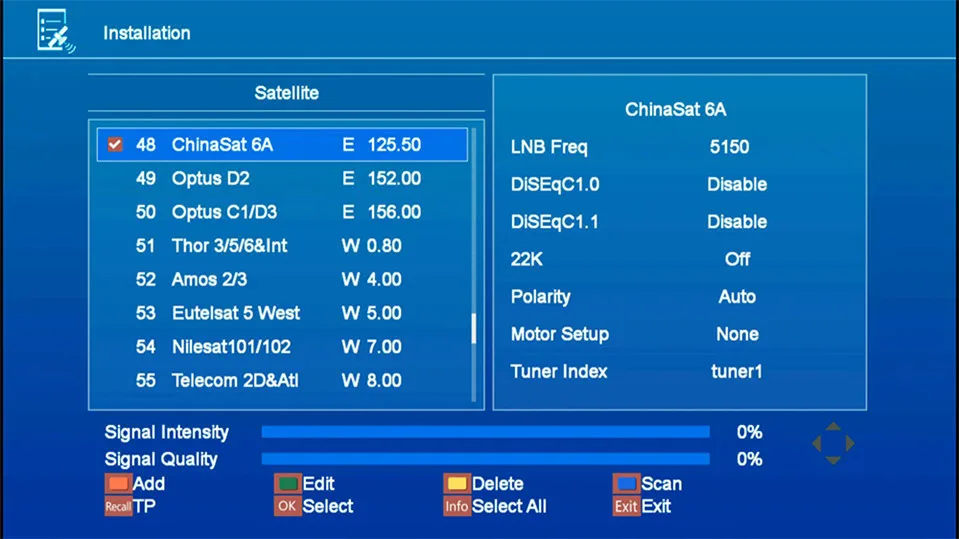959x539 pixels.
Task: Click the Polarity label
Action: [541, 297]
